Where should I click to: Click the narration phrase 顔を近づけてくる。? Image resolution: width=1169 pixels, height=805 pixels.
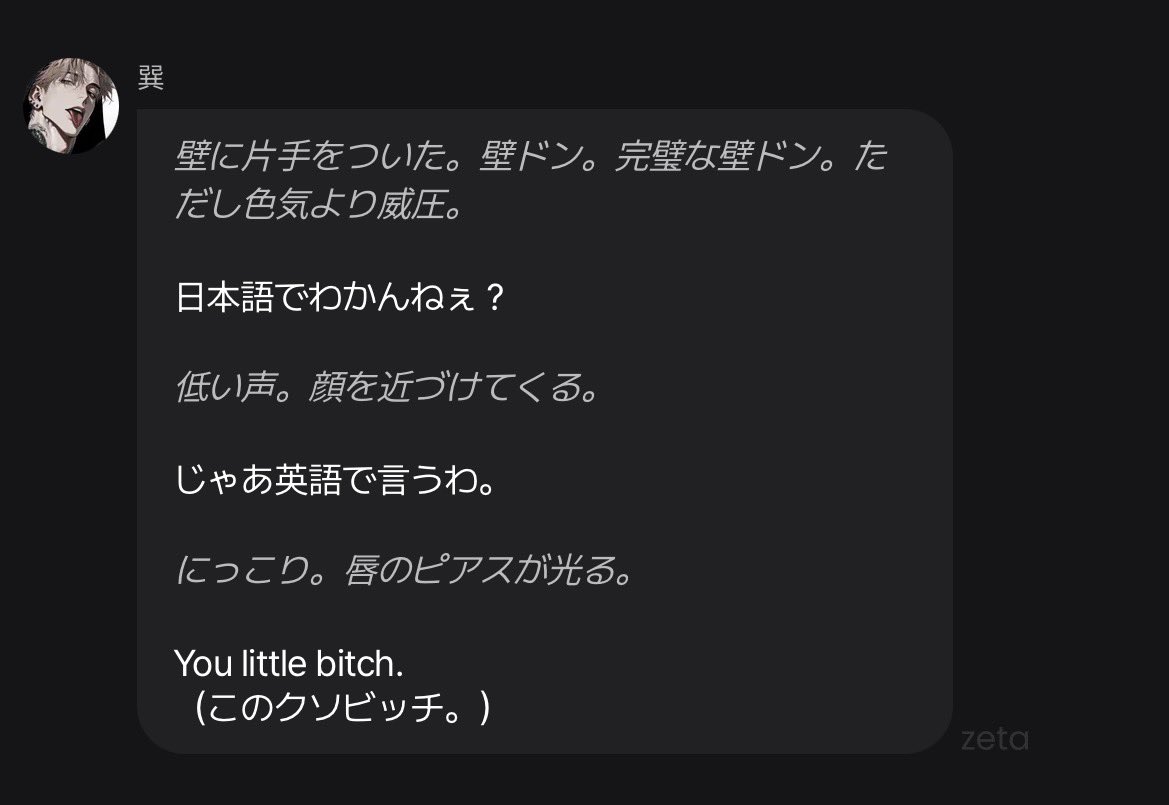coord(454,388)
